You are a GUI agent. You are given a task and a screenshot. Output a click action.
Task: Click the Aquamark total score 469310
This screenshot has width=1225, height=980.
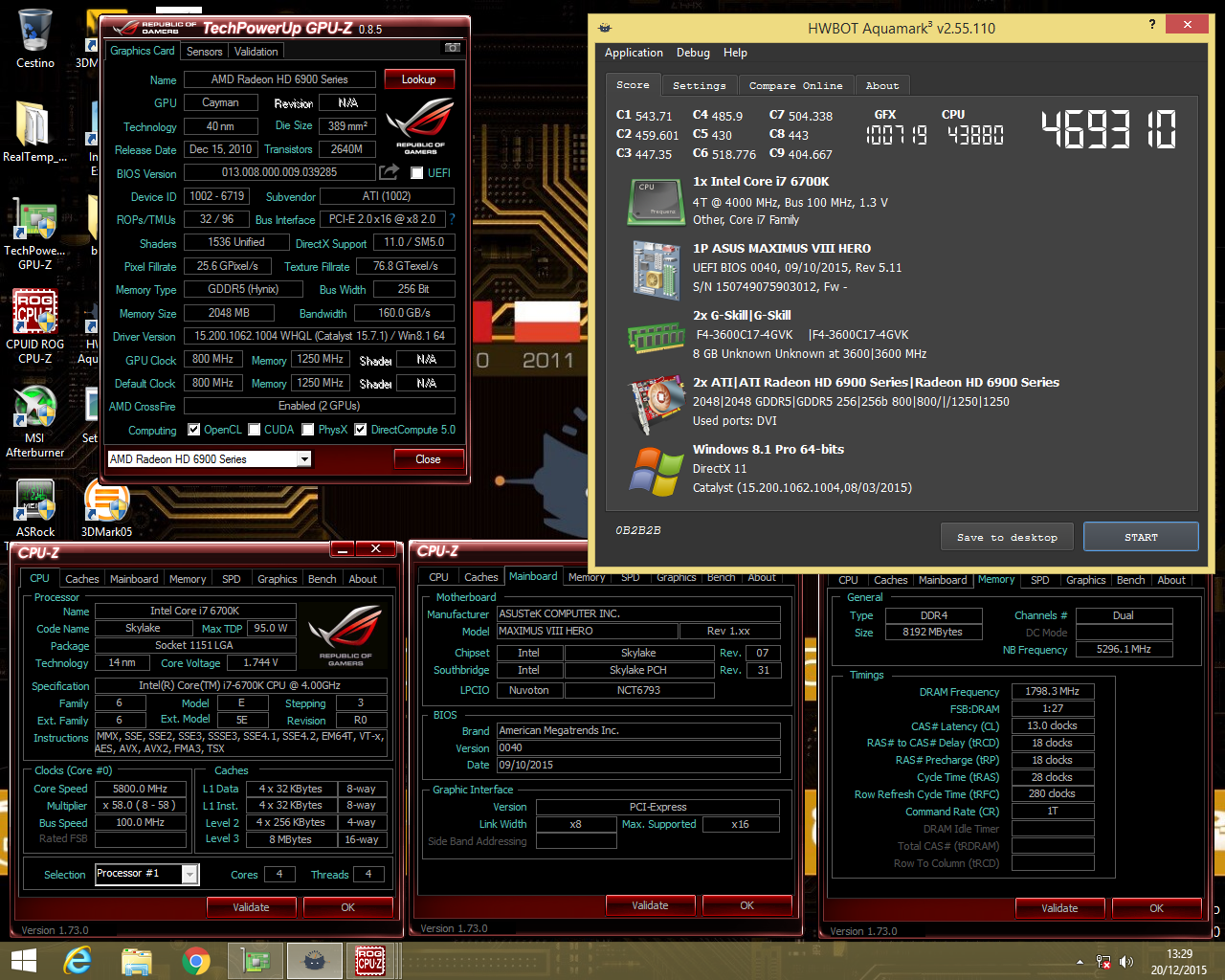coord(1108,130)
